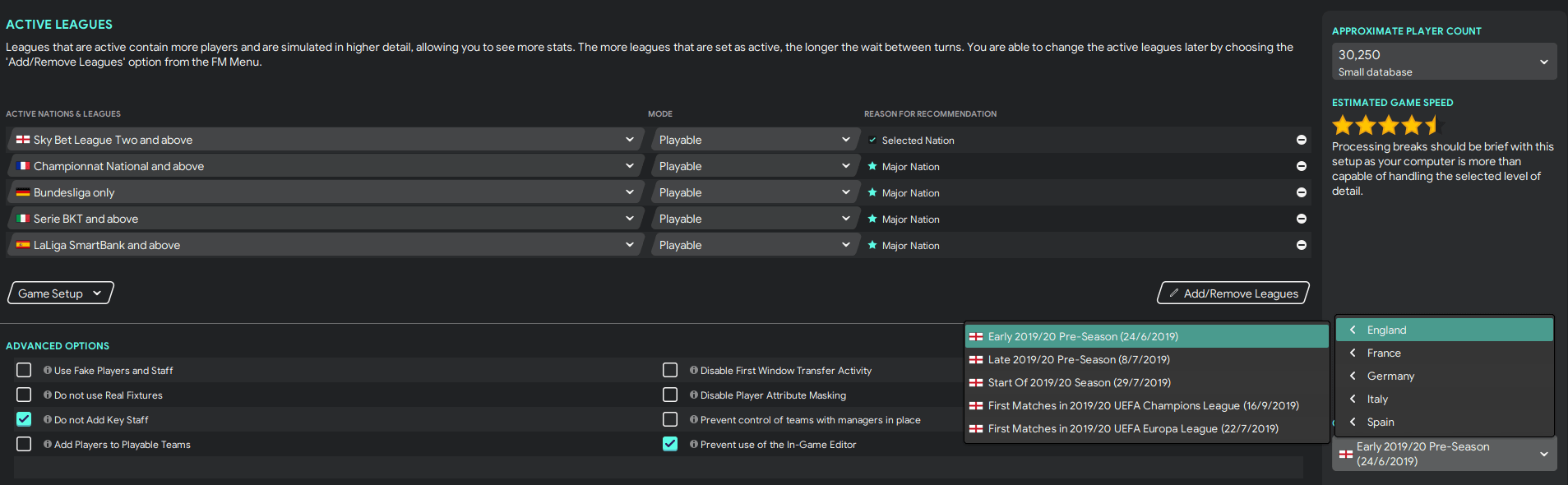Remove the LaLiga SmartBank league row
Viewport: 1568px width, 485px height.
(x=1301, y=245)
